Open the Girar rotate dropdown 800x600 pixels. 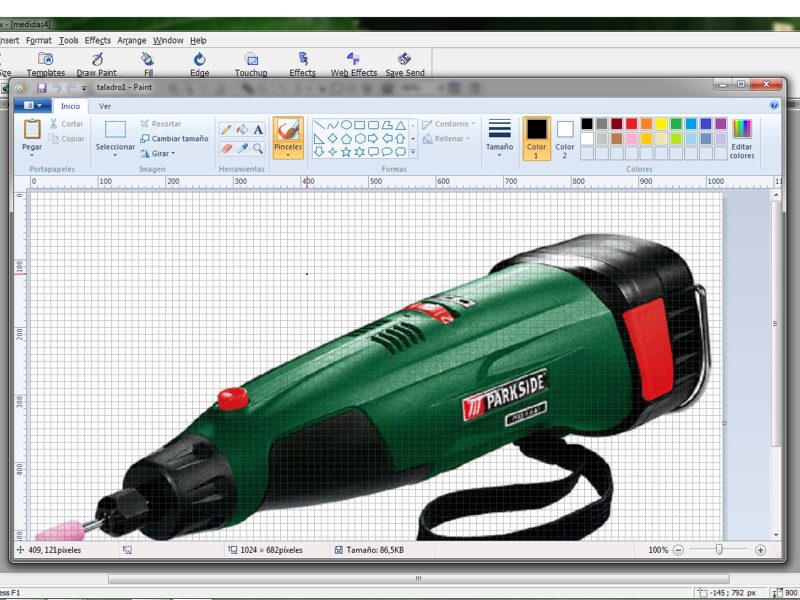point(162,153)
